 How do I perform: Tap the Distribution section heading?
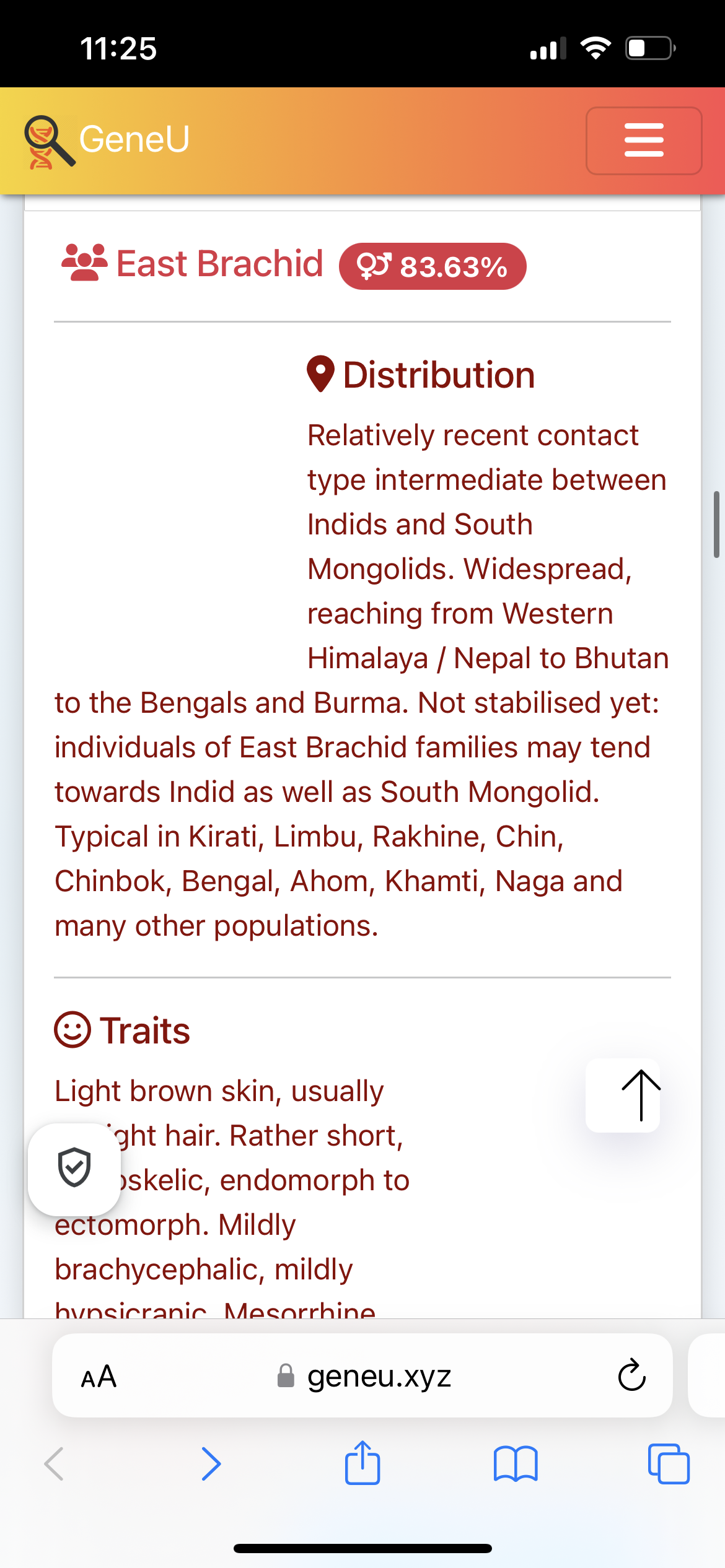[x=439, y=375]
